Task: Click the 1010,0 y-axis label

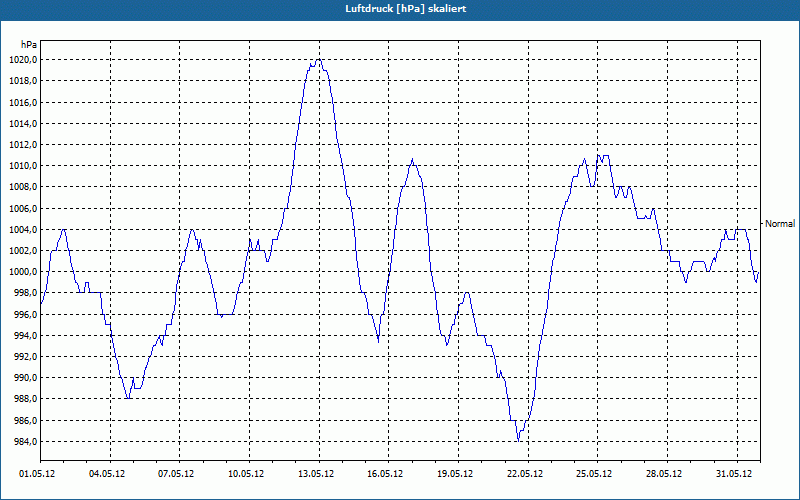Action: [22, 166]
